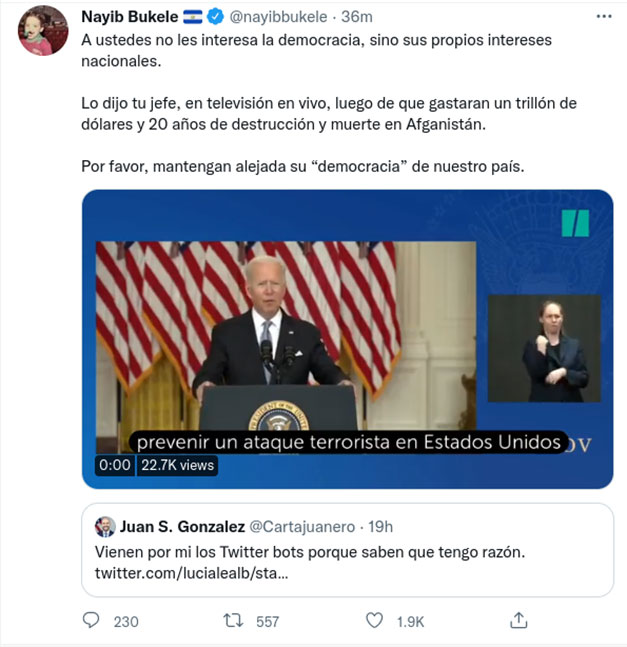Click the 22.7K views label
Image resolution: width=627 pixels, height=647 pixels.
pyautogui.click(x=177, y=465)
